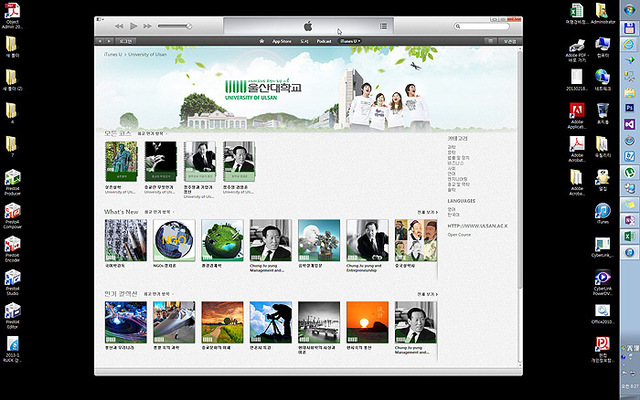Open the photographer silhouette collection thumbnail
The height and width of the screenshot is (400, 640).
271,322
